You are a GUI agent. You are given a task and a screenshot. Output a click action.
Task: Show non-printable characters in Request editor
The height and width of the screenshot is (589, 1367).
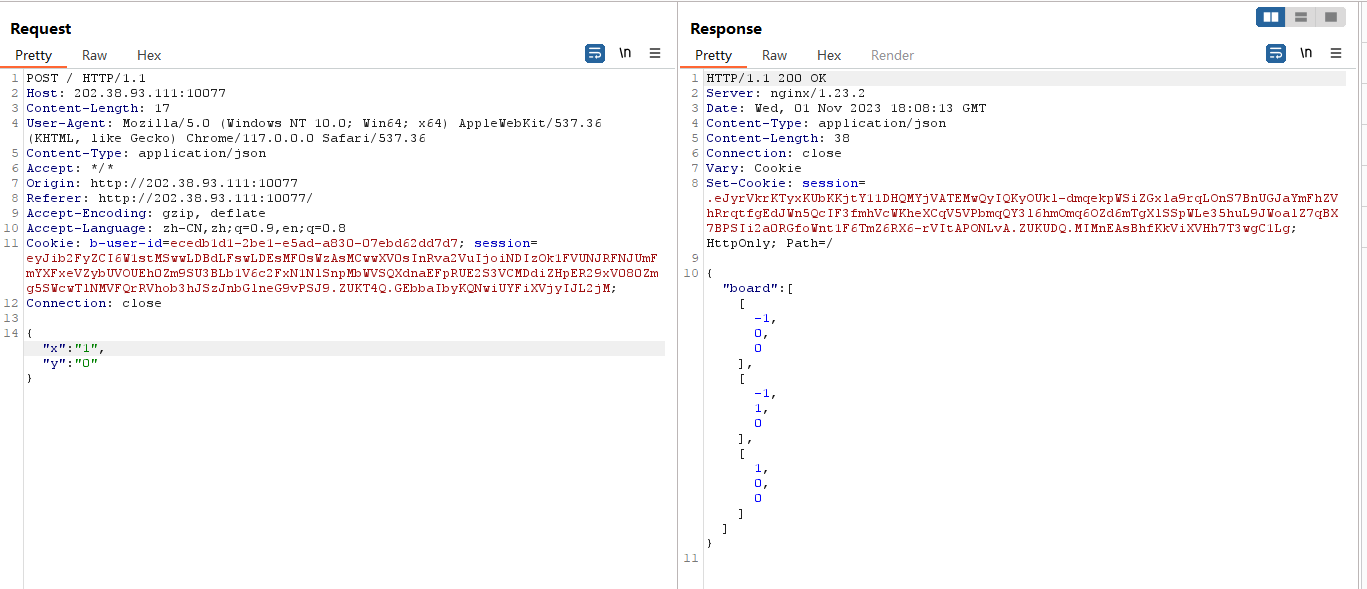(x=625, y=54)
